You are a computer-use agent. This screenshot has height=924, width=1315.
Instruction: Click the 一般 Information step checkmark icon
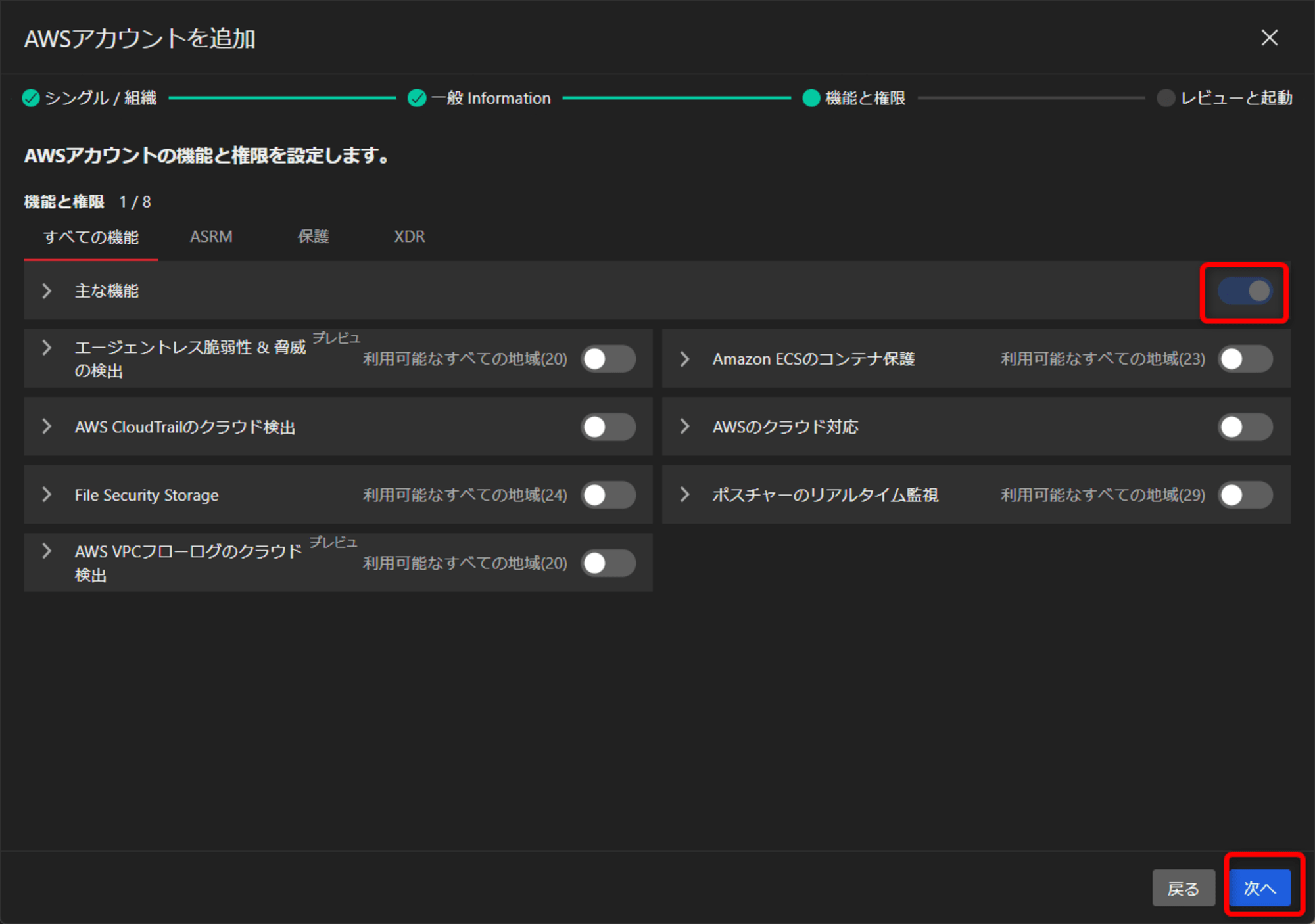417,98
